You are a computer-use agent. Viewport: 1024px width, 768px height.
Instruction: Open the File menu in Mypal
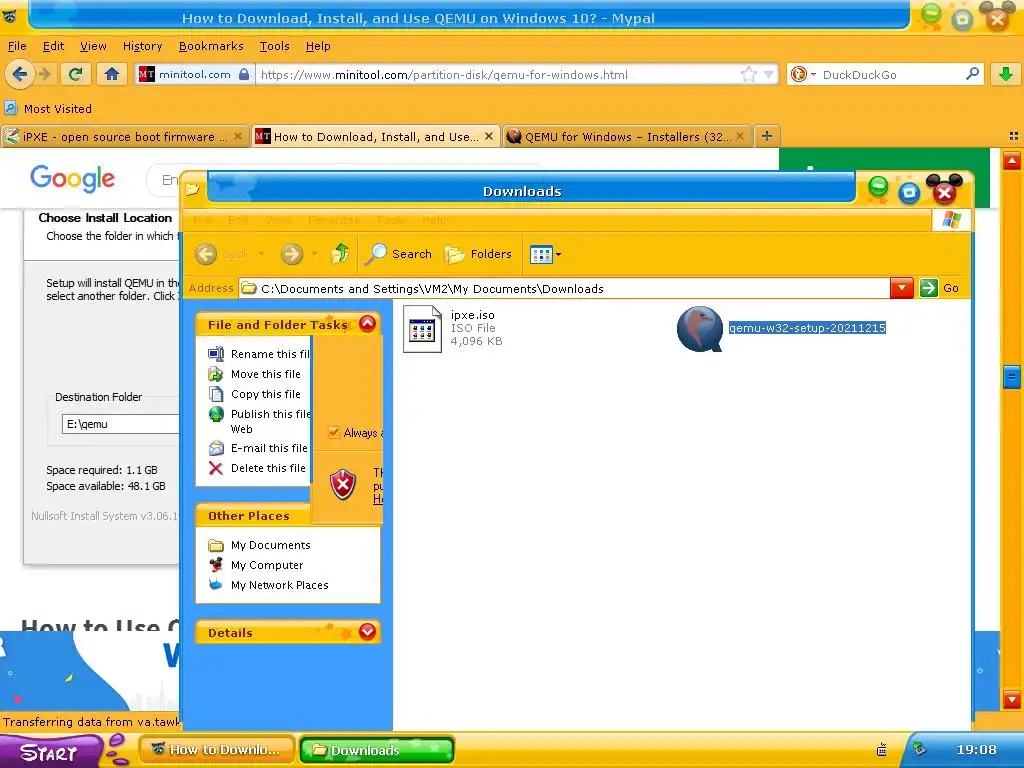tap(17, 46)
